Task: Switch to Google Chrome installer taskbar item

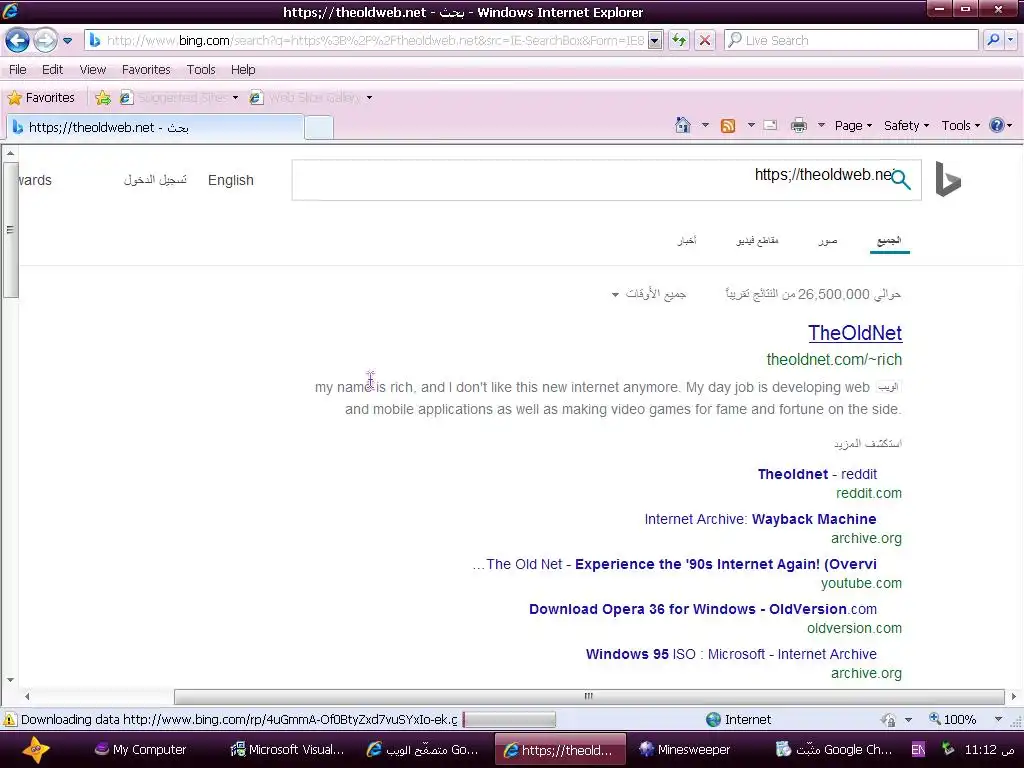Action: point(833,750)
